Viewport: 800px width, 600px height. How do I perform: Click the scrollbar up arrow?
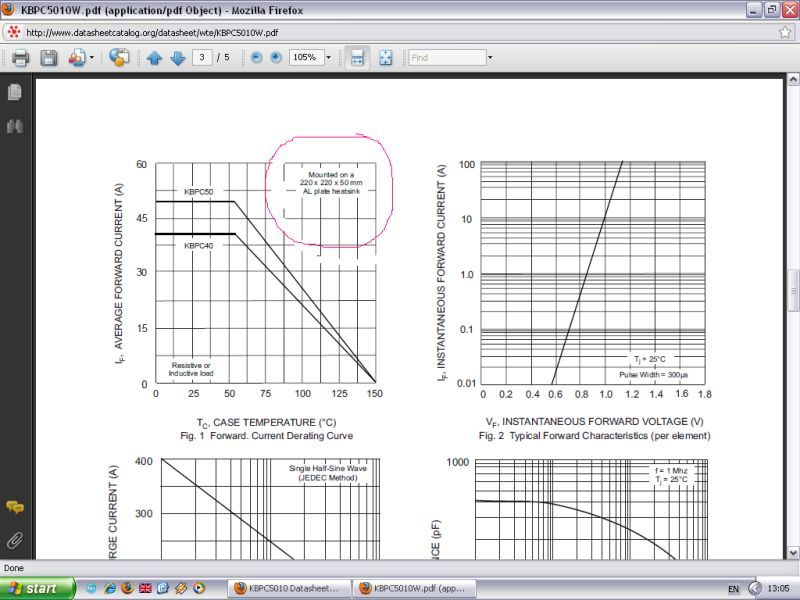coord(793,79)
